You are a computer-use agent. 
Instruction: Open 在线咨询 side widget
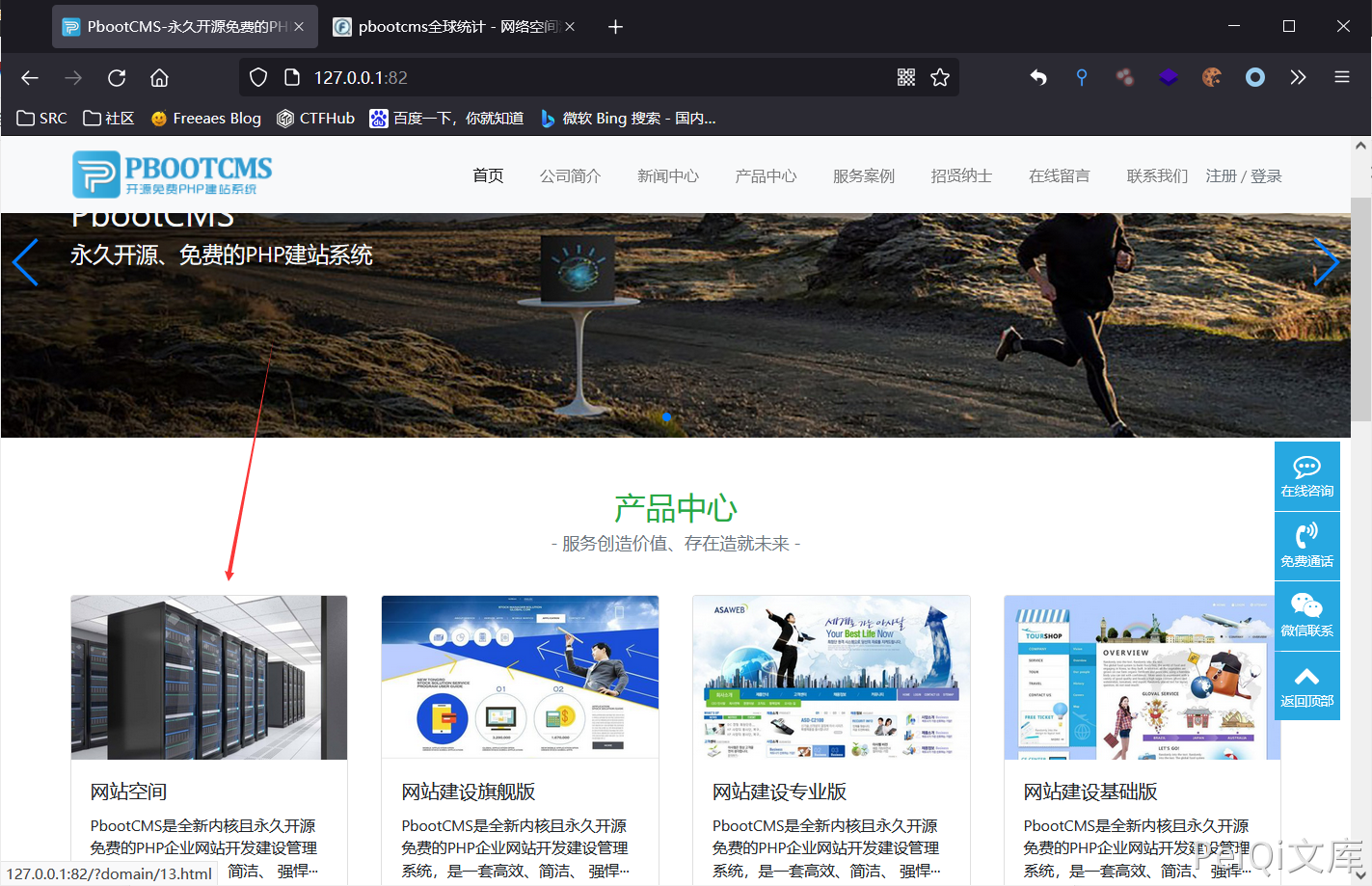[x=1307, y=476]
